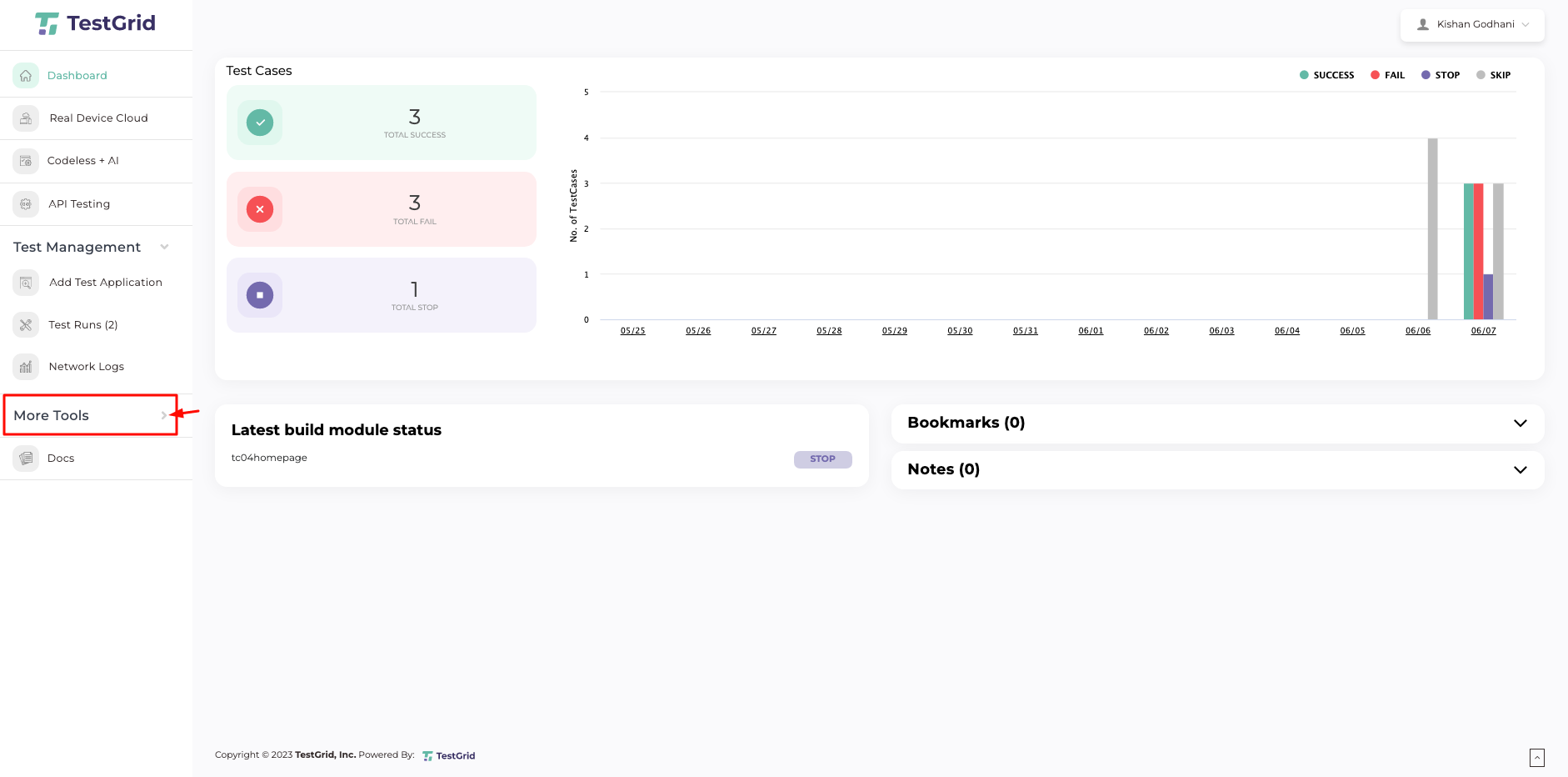Click the purple STOP bar for 06/07
The image size is (1568, 777).
(x=1488, y=297)
